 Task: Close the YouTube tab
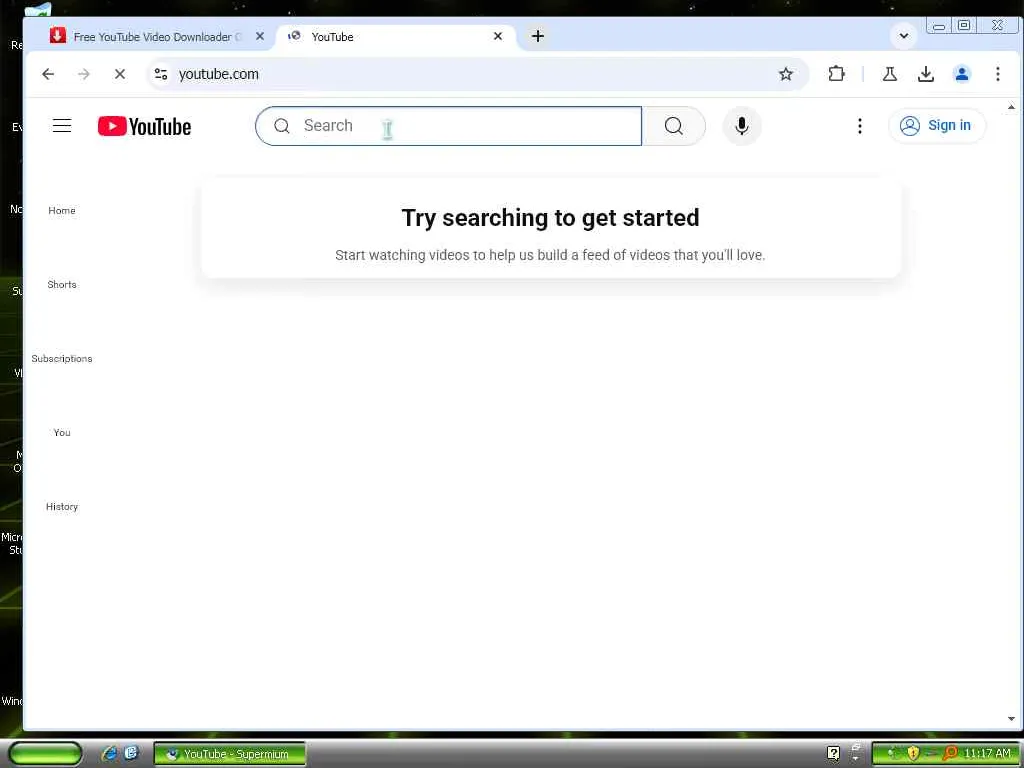point(498,37)
